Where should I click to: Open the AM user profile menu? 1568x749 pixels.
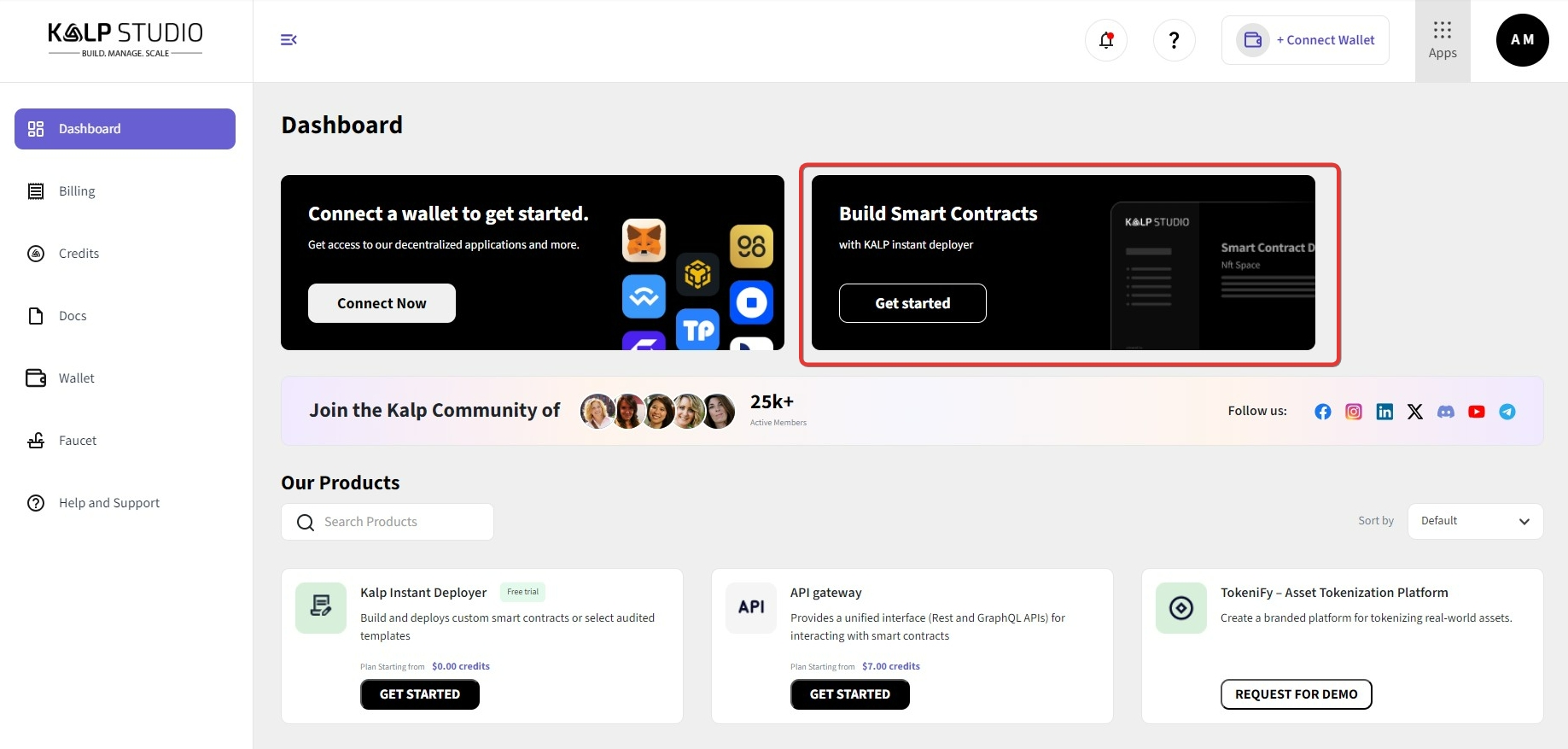click(1522, 40)
